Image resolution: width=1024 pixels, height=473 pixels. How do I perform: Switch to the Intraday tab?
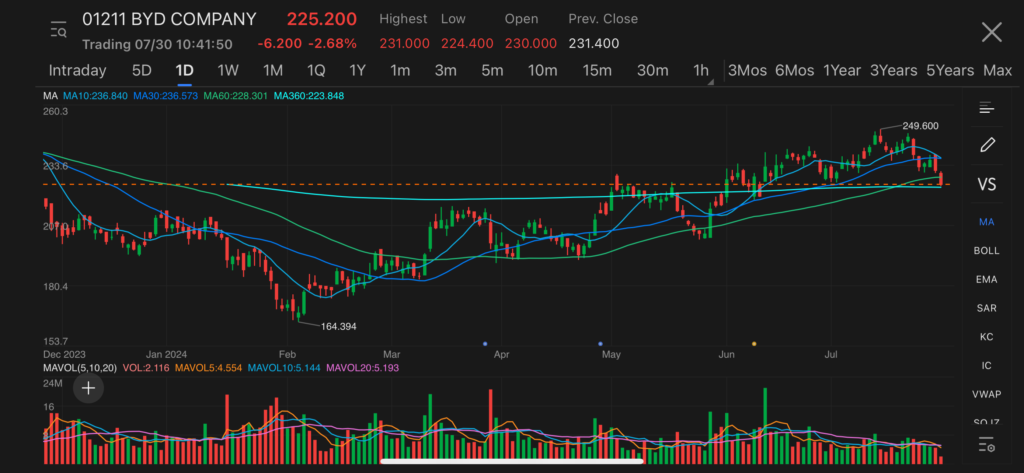77,70
